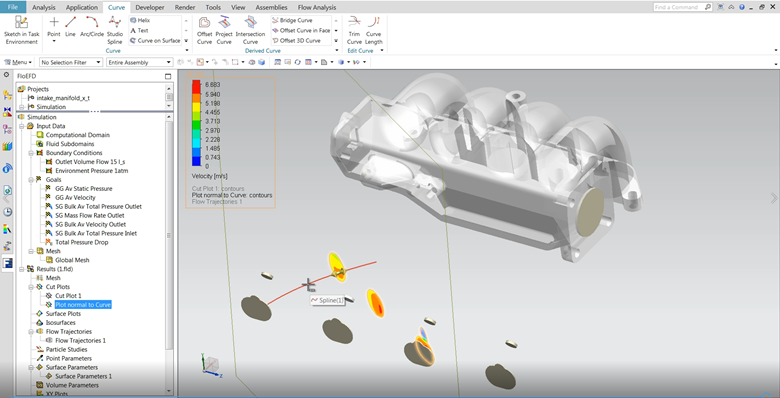
Task: Switch to the Analysis tab
Action: tap(44, 7)
